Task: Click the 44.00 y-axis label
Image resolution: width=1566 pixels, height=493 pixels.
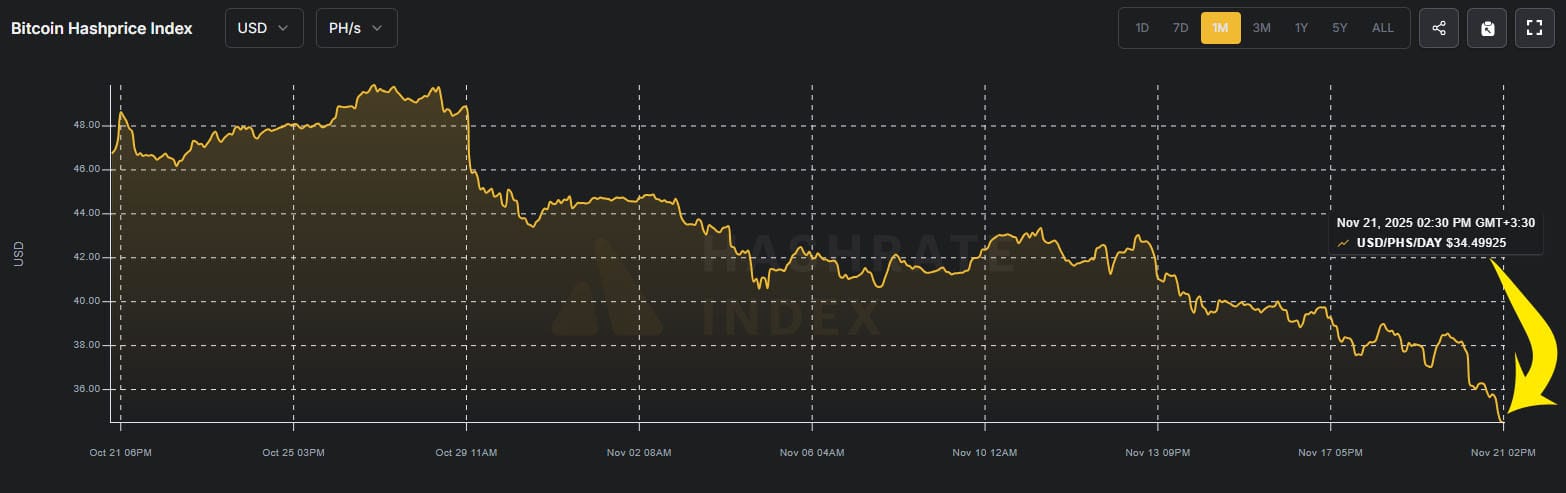Action: 87,214
